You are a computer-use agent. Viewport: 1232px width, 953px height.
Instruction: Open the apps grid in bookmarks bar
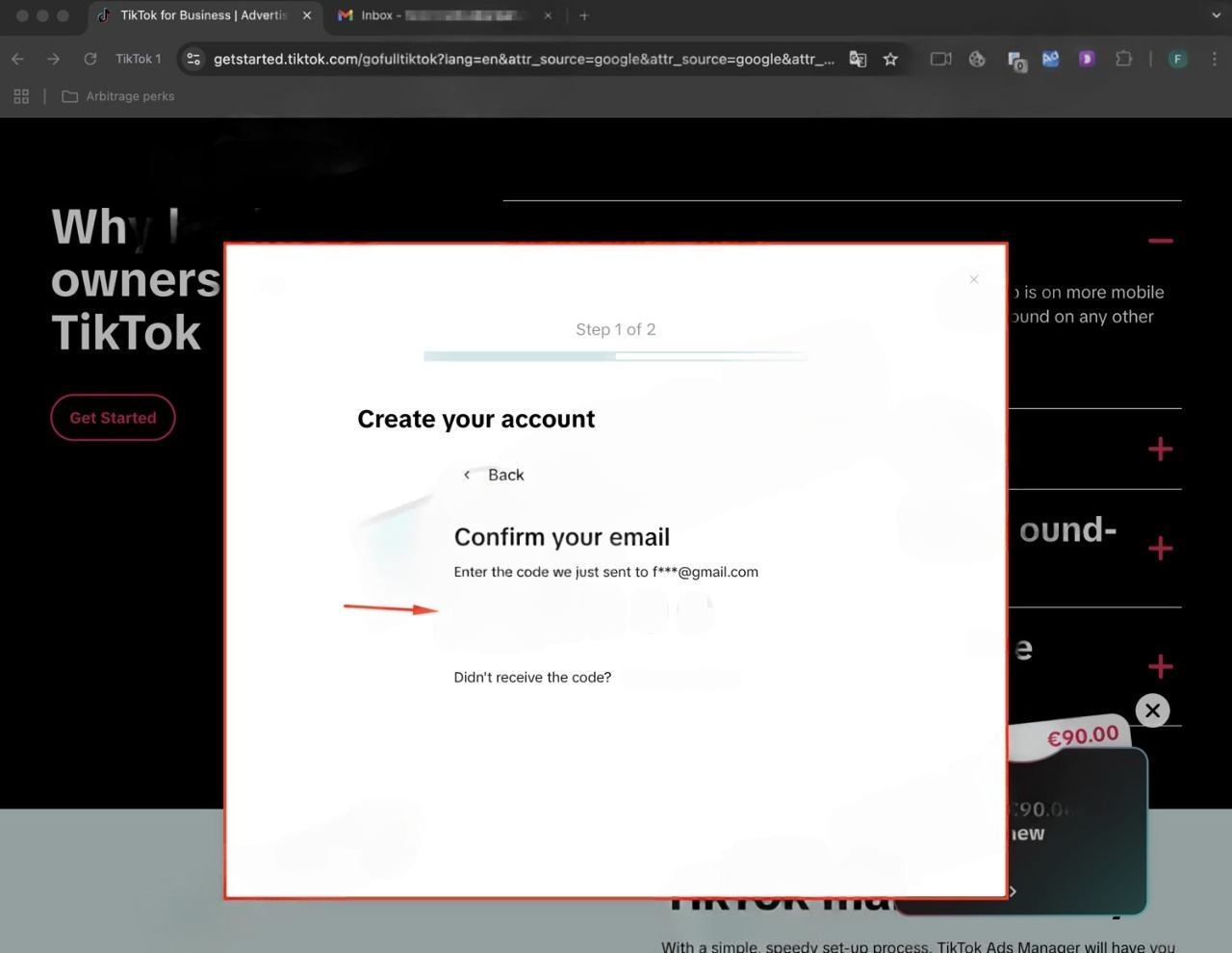pos(21,96)
